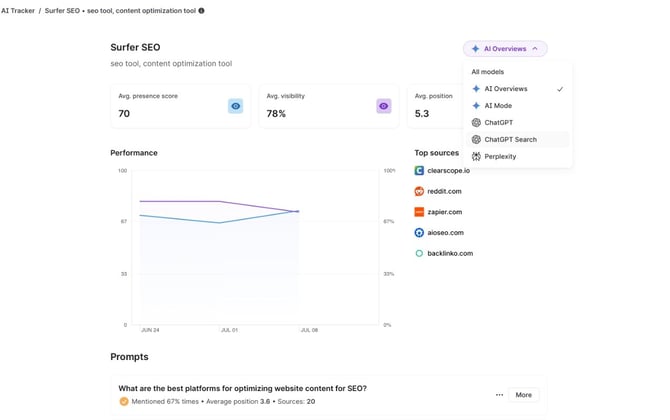Image resolution: width=670 pixels, height=420 pixels.
Task: Click the Avg. position card
Action: [x=435, y=106]
